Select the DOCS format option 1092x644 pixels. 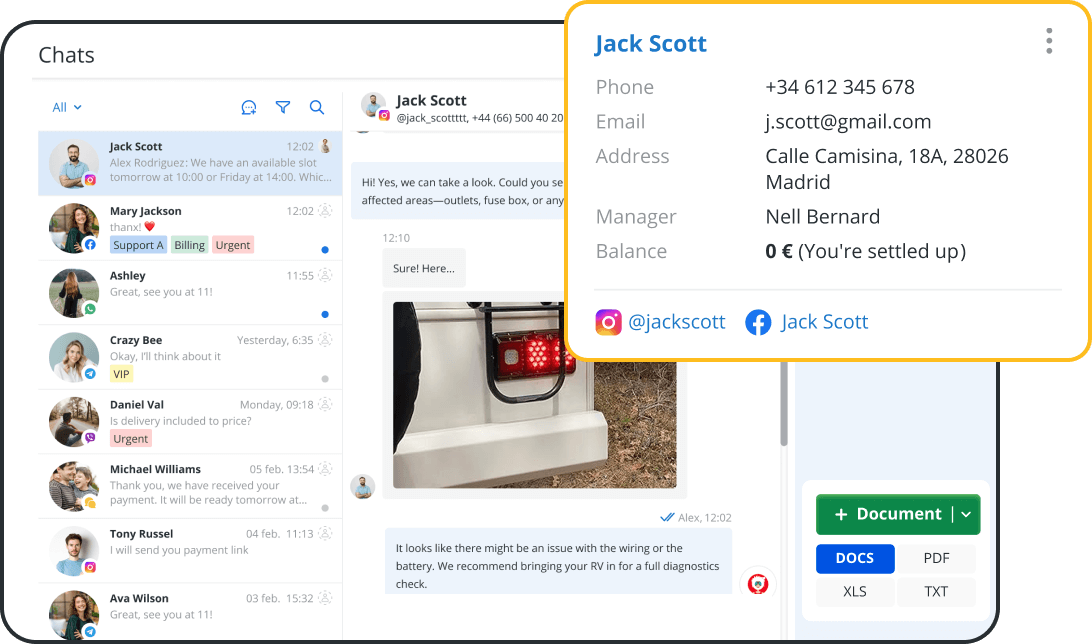tap(854, 559)
